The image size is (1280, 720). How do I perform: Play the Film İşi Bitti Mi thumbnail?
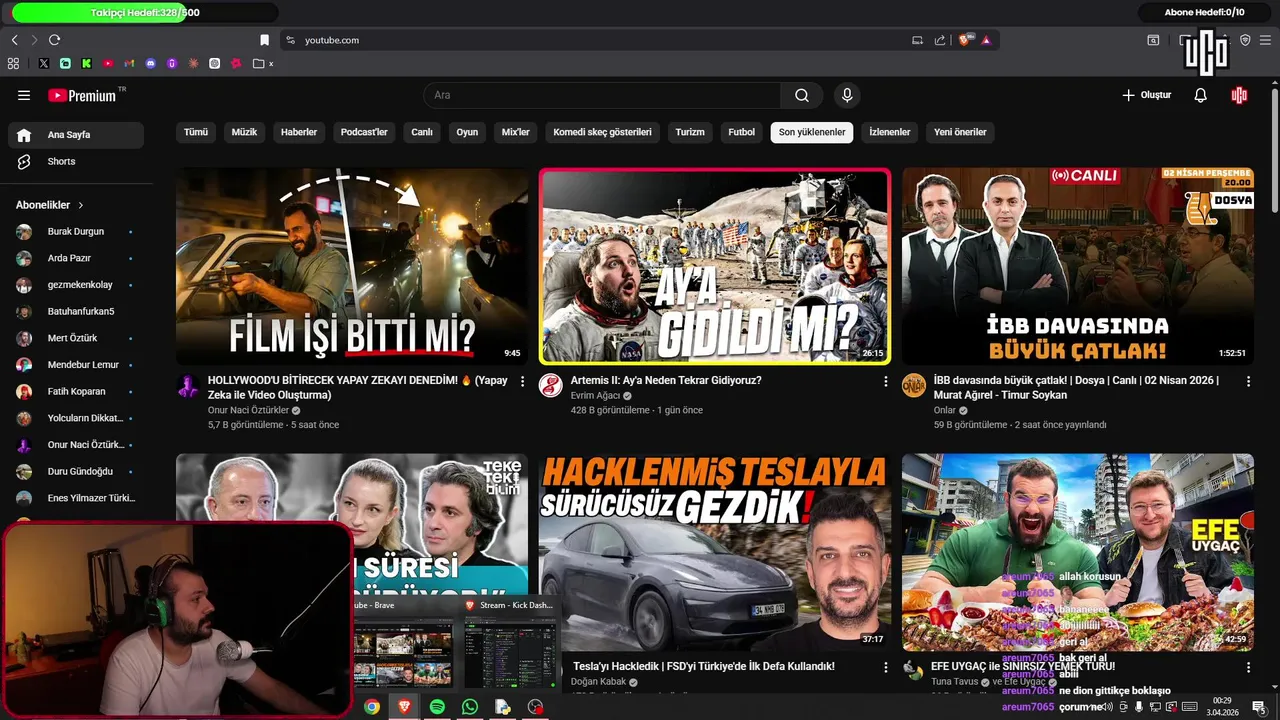352,266
